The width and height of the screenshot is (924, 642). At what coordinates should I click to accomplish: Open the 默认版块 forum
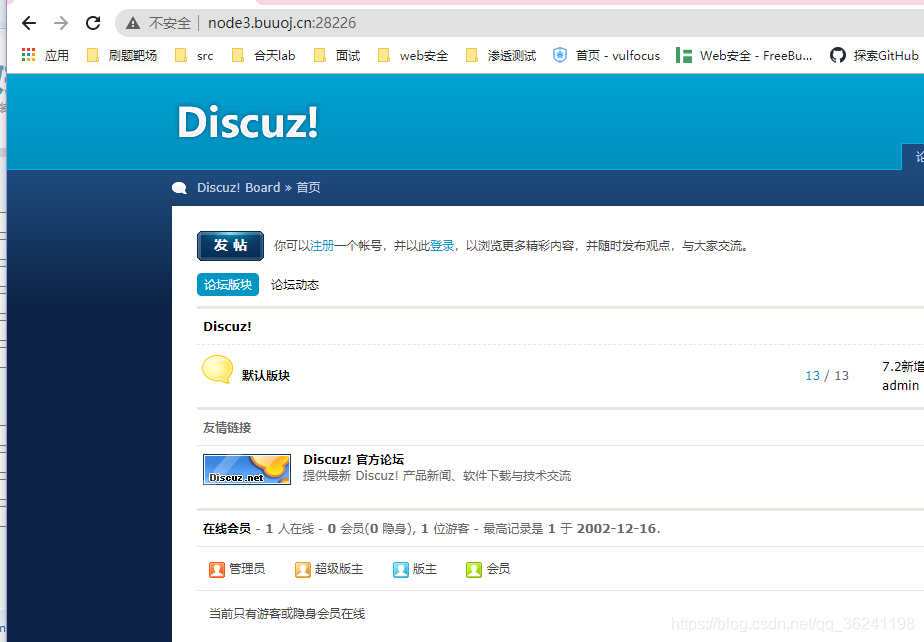(266, 376)
